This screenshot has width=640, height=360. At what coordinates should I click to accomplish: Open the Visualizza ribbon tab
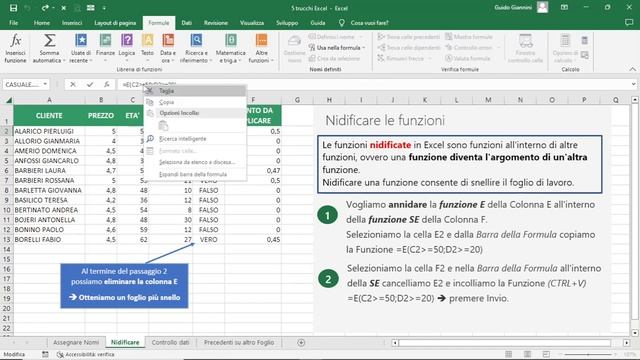coord(252,23)
